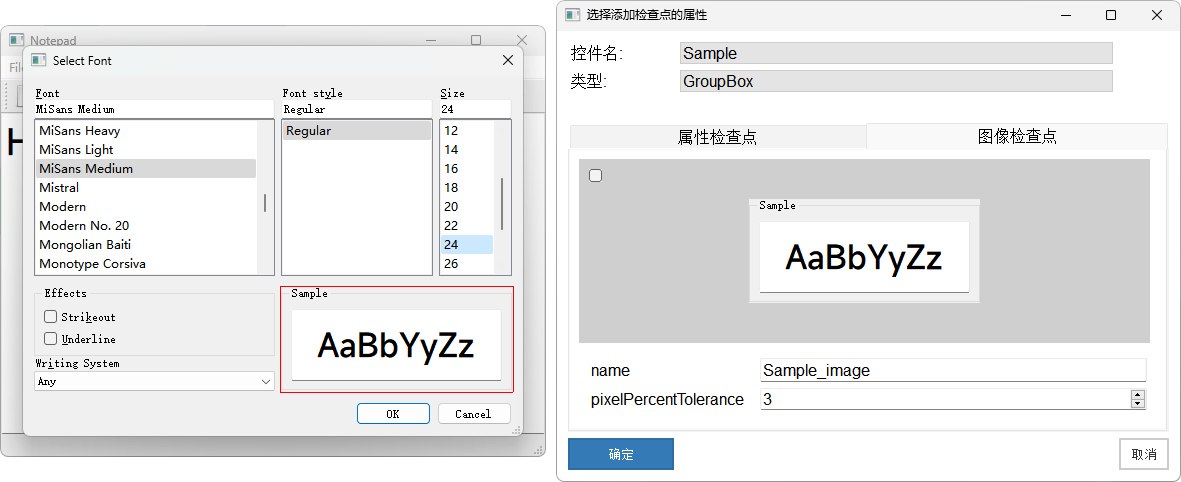Click OK in the Select Font dialog
The height and width of the screenshot is (482, 1181).
coord(393,414)
